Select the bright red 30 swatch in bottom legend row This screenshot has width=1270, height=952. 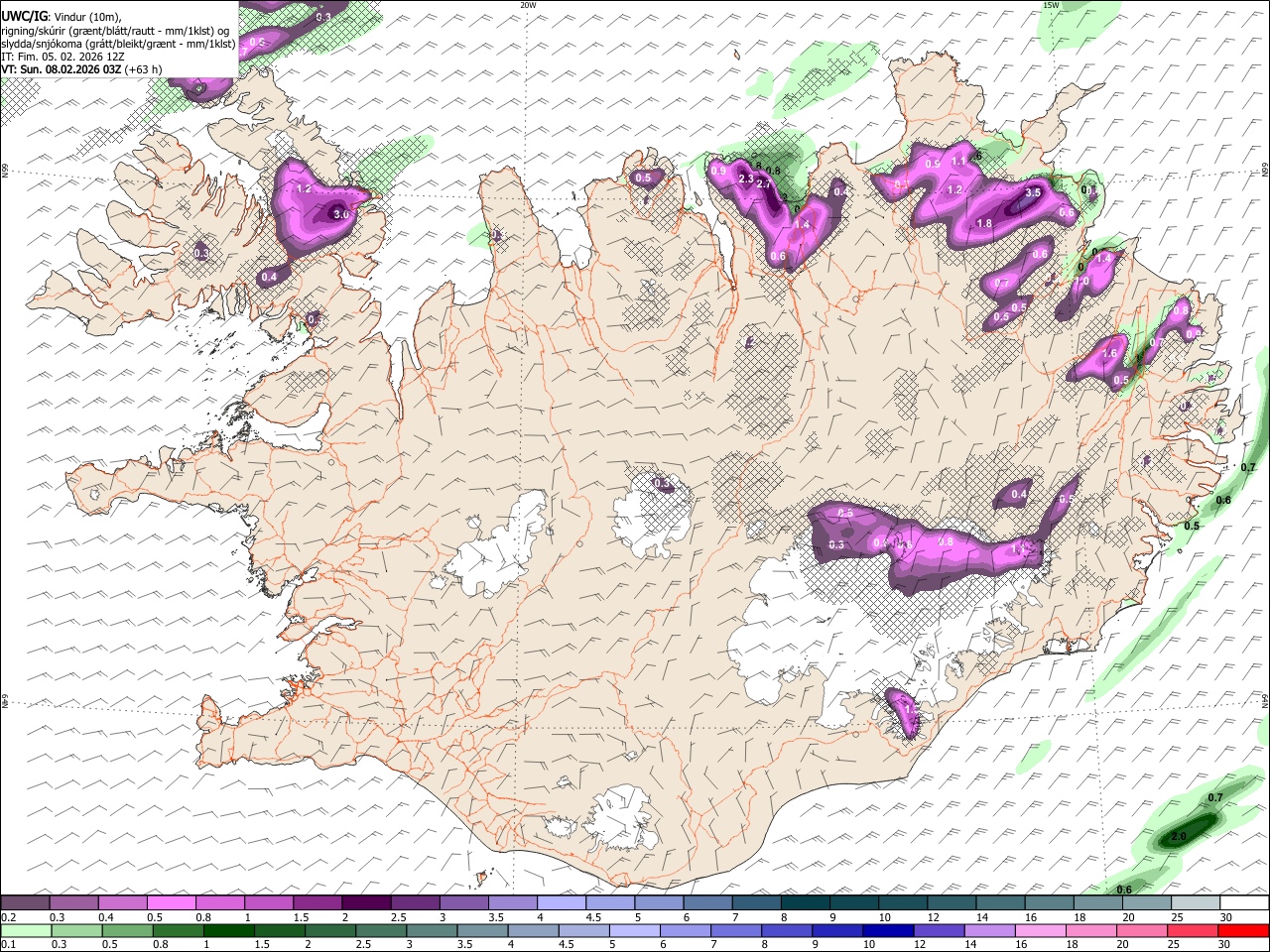1244,930
